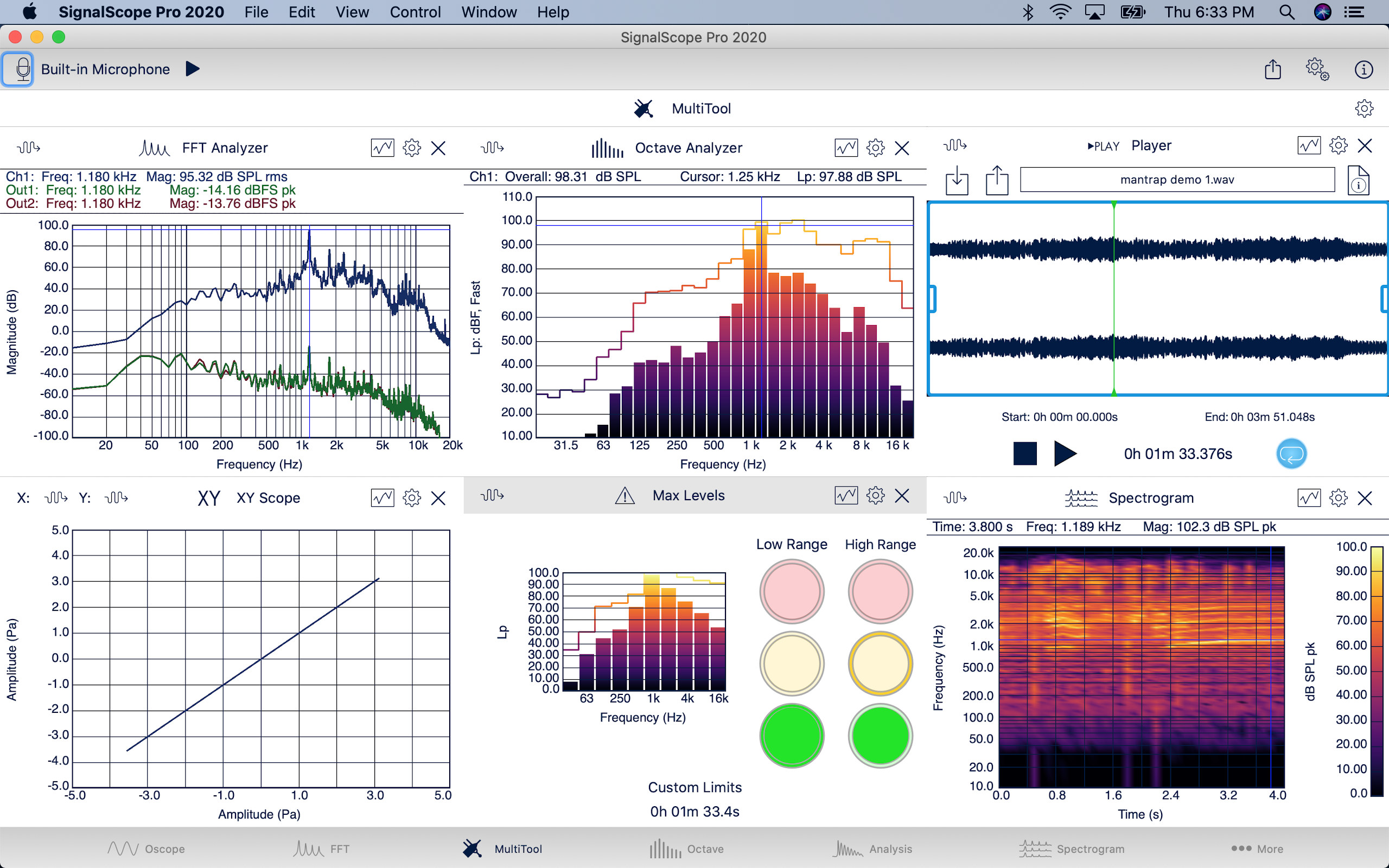Click the left selection handle of waveform
The width and height of the screenshot is (1389, 868).
click(933, 298)
